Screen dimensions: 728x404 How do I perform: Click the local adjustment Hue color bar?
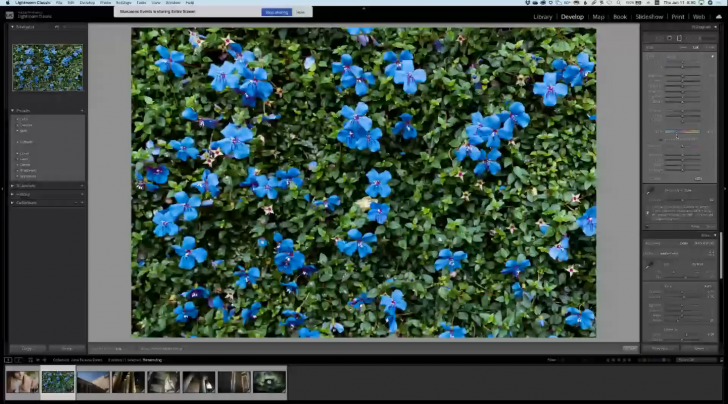pos(682,131)
